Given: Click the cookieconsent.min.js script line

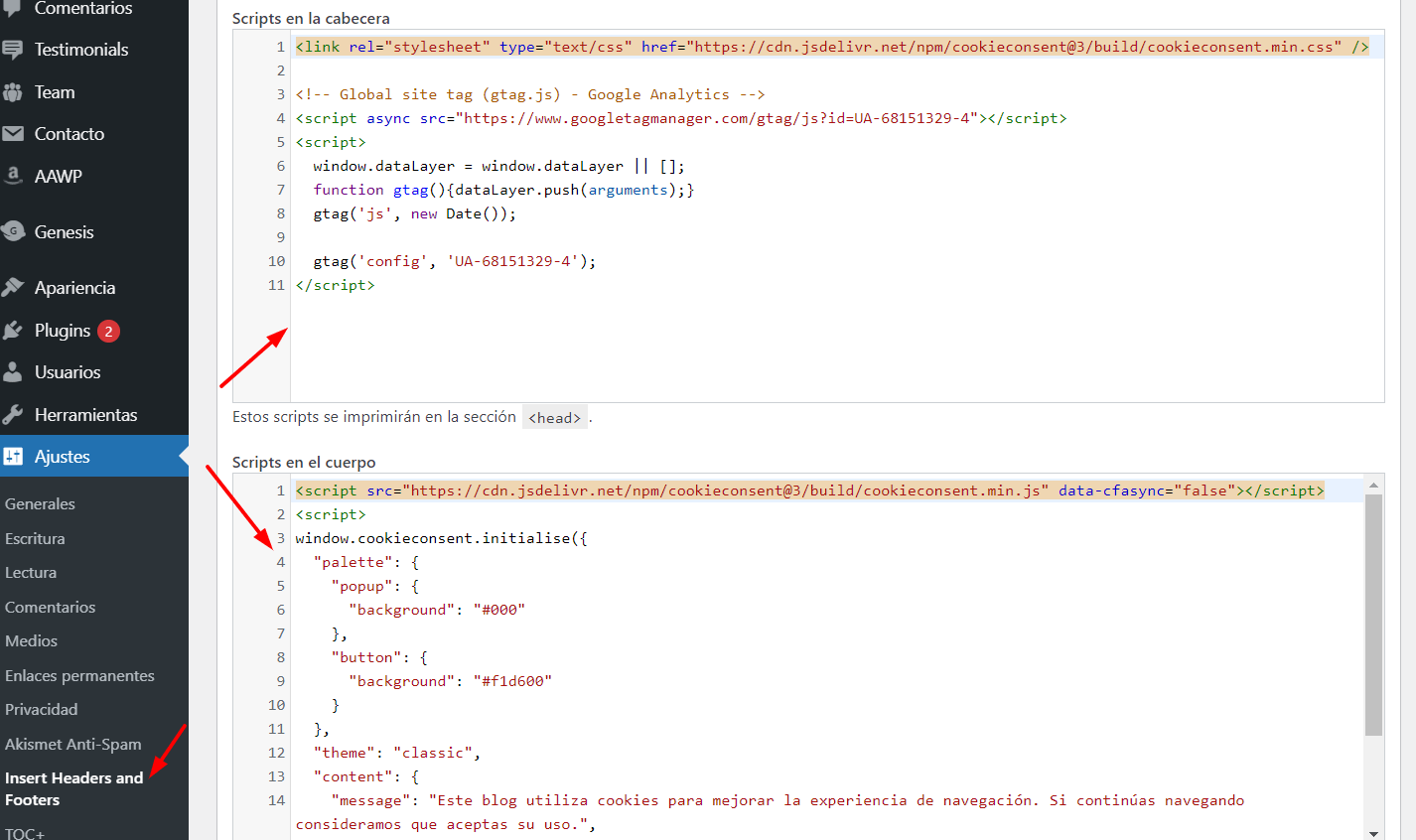Looking at the screenshot, I should point(809,490).
